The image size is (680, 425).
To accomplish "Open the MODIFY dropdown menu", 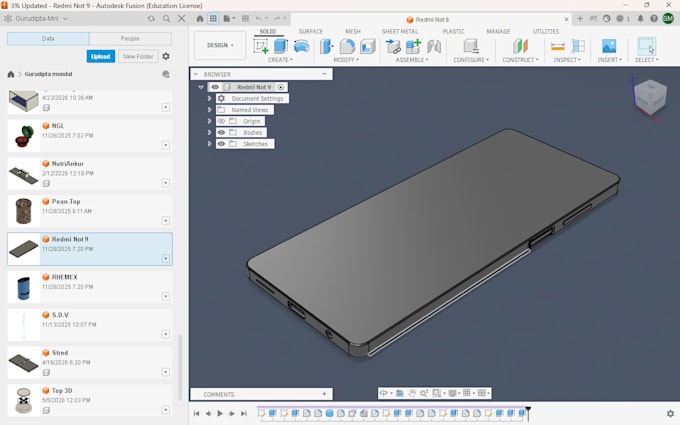I will (x=346, y=60).
